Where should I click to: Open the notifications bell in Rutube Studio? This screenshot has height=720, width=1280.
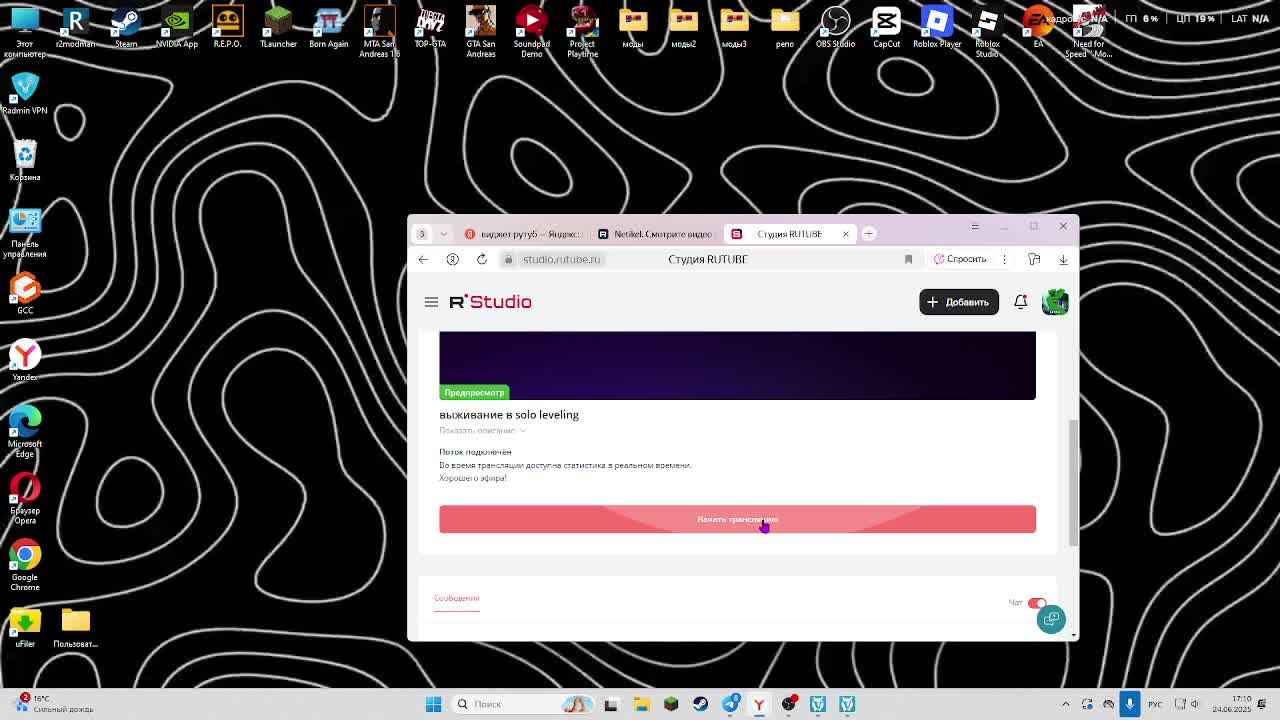[x=1020, y=302]
